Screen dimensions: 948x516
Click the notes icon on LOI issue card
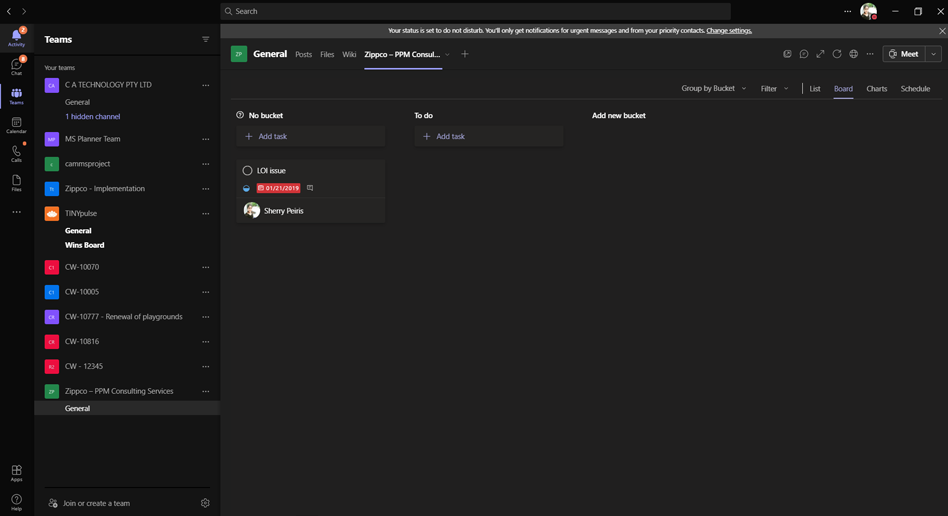(310, 188)
